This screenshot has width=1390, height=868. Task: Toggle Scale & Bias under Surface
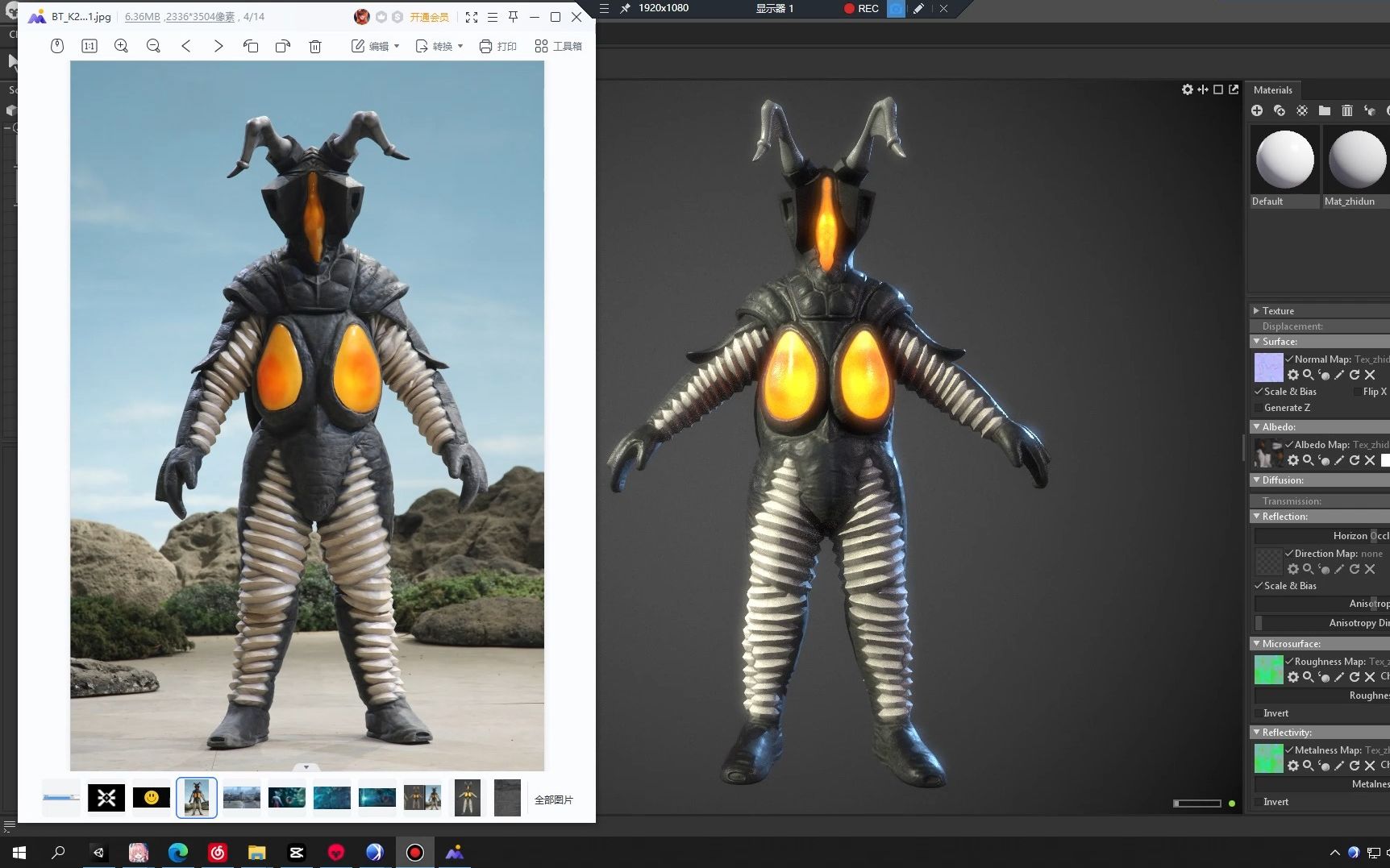[1259, 392]
